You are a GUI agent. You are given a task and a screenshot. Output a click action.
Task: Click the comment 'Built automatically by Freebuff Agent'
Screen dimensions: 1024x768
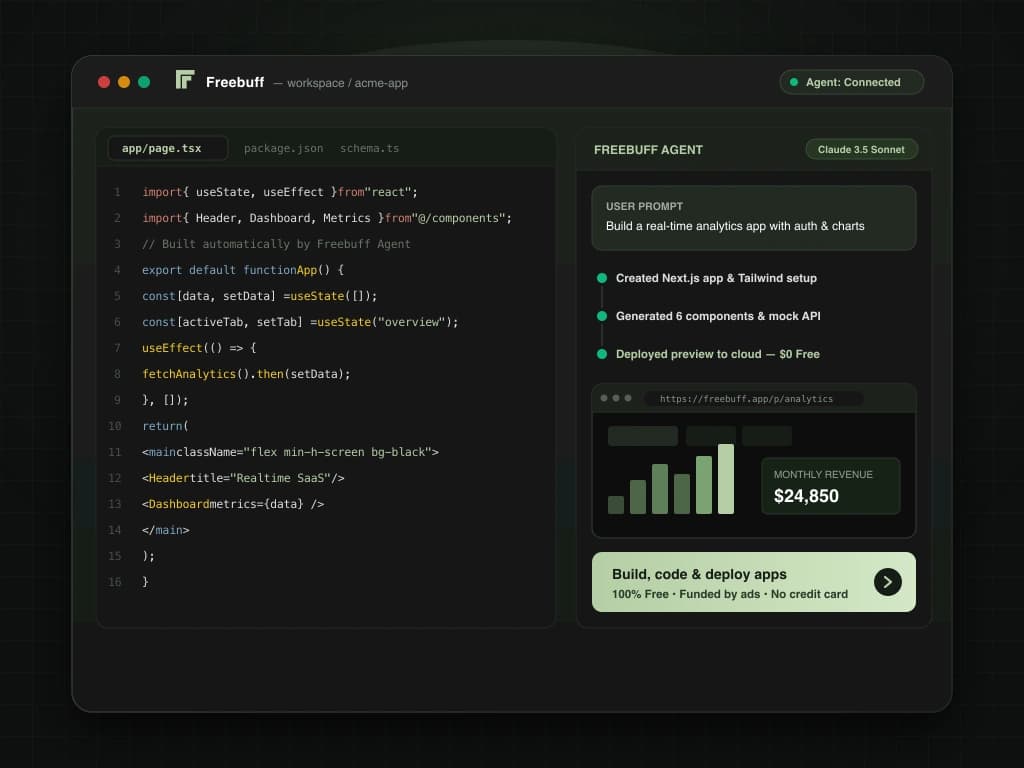pyautogui.click(x=276, y=244)
